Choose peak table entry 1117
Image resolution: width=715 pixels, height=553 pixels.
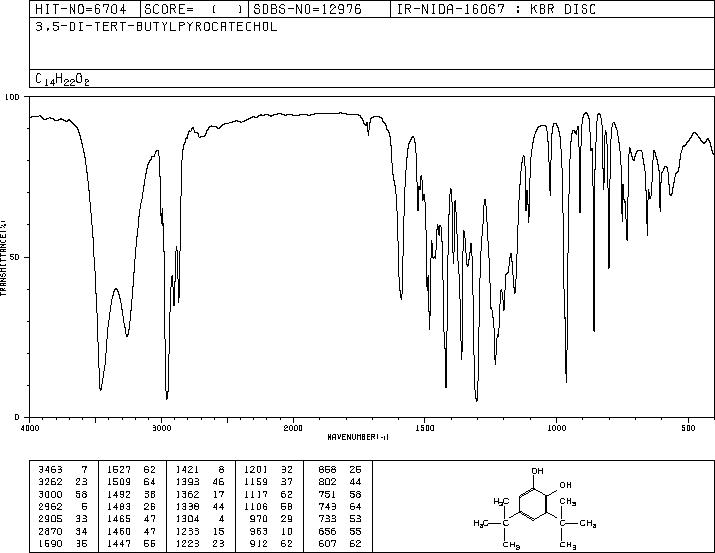pos(269,494)
